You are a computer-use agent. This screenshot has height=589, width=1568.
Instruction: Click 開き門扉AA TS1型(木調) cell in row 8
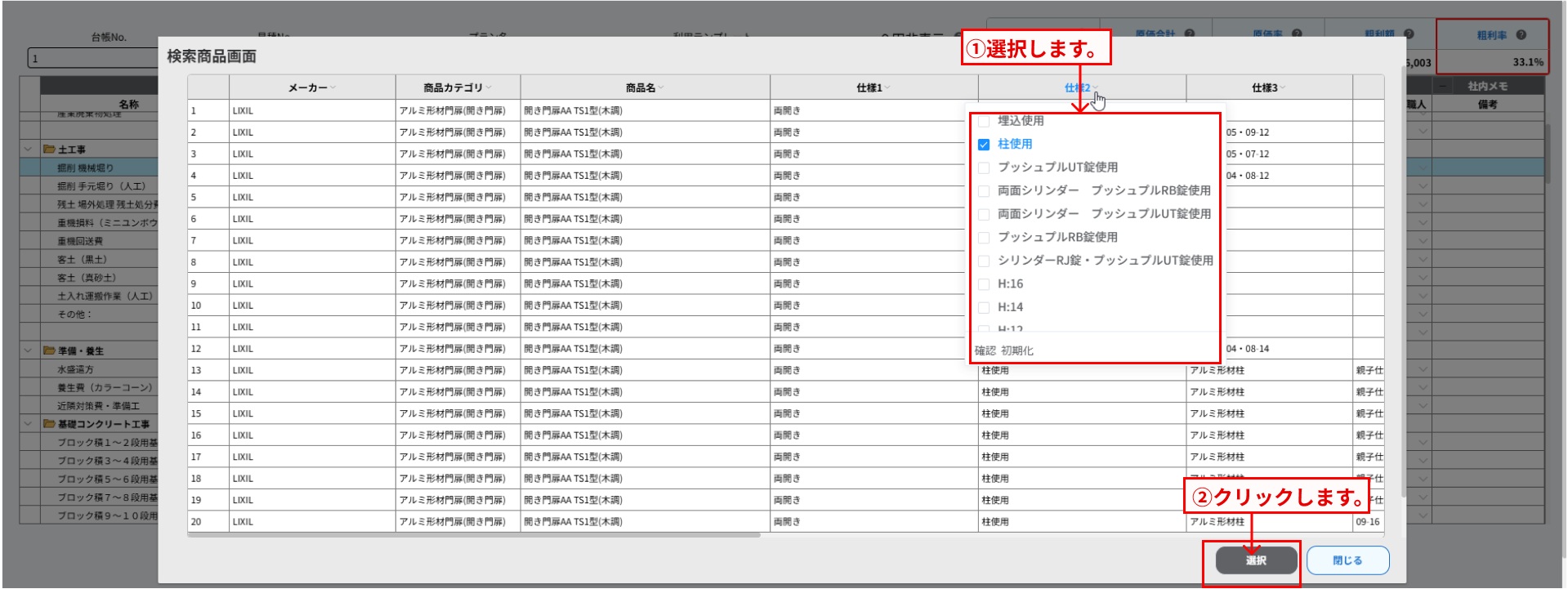[x=645, y=262]
